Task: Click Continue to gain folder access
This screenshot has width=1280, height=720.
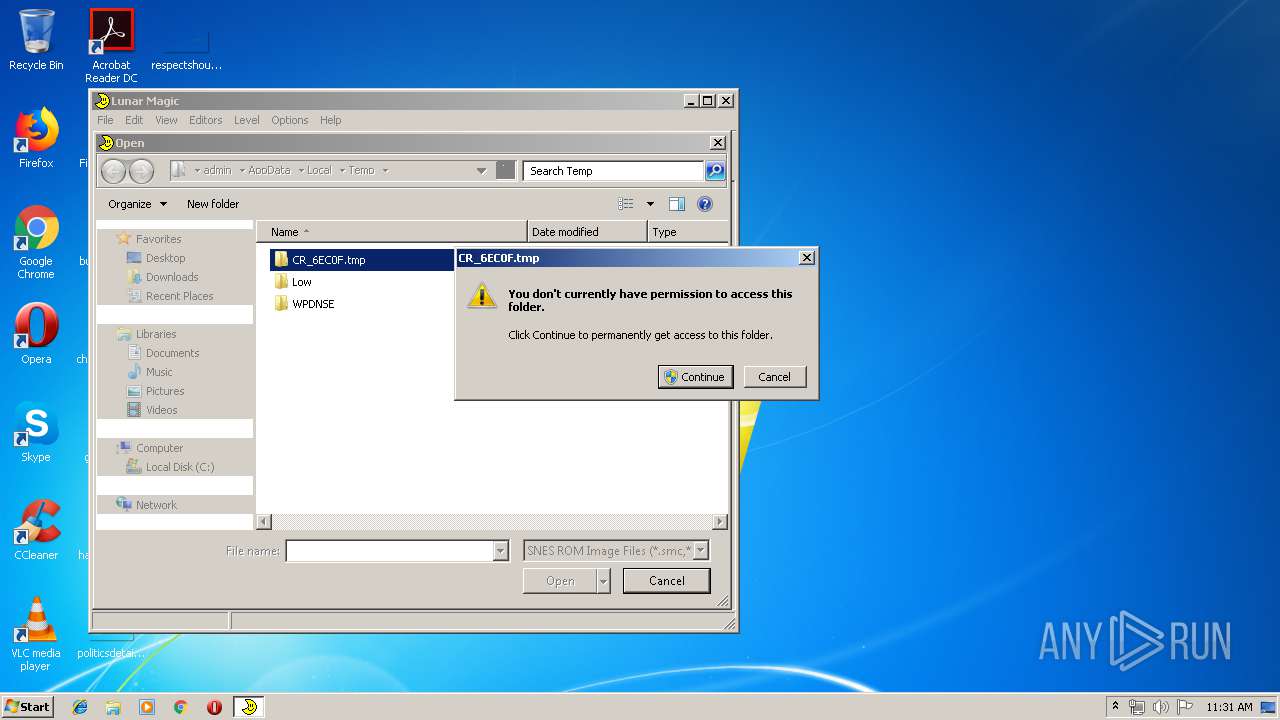Action: (695, 377)
